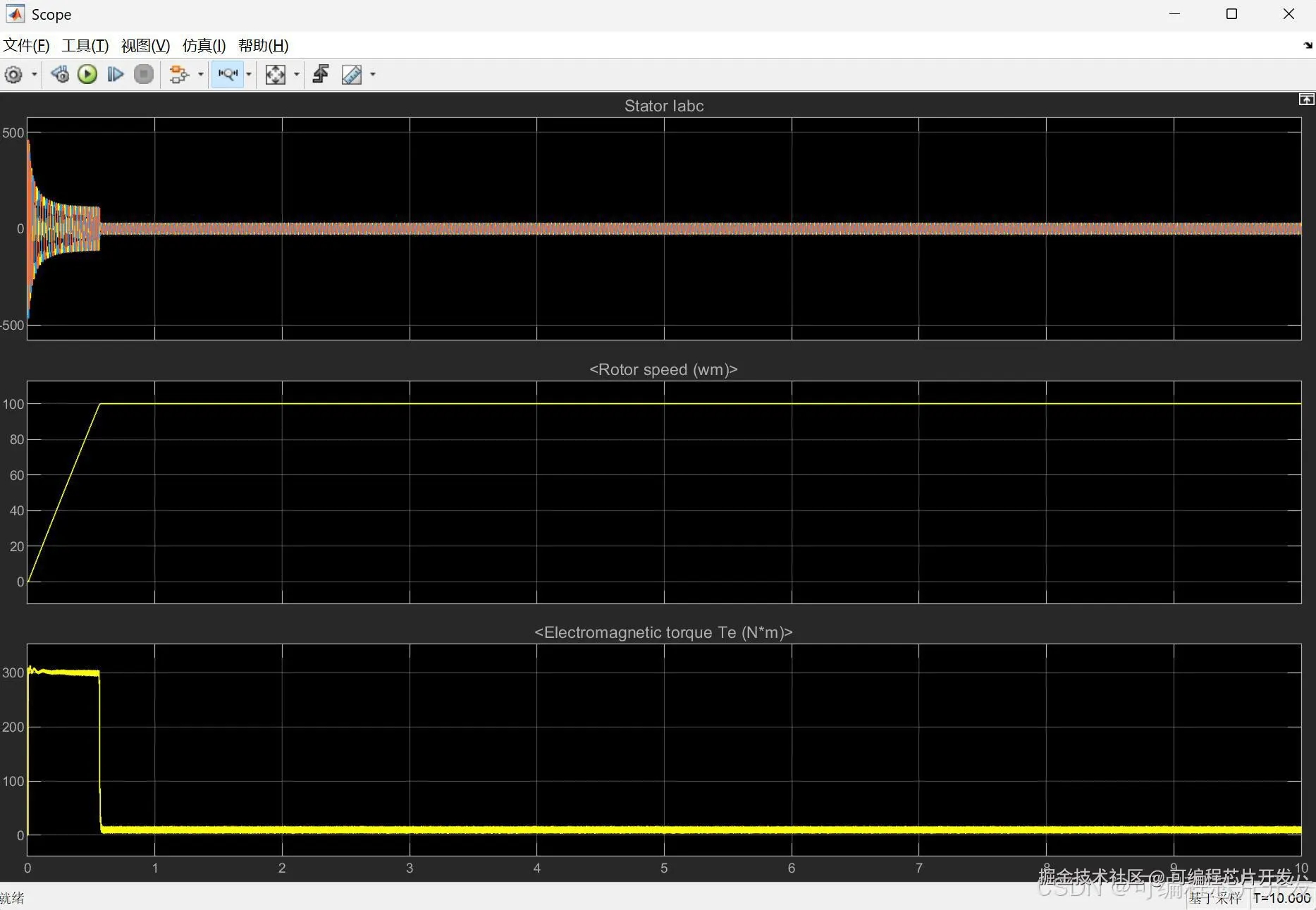Click the highlight Simulink block icon
This screenshot has height=910, width=1316.
180,74
